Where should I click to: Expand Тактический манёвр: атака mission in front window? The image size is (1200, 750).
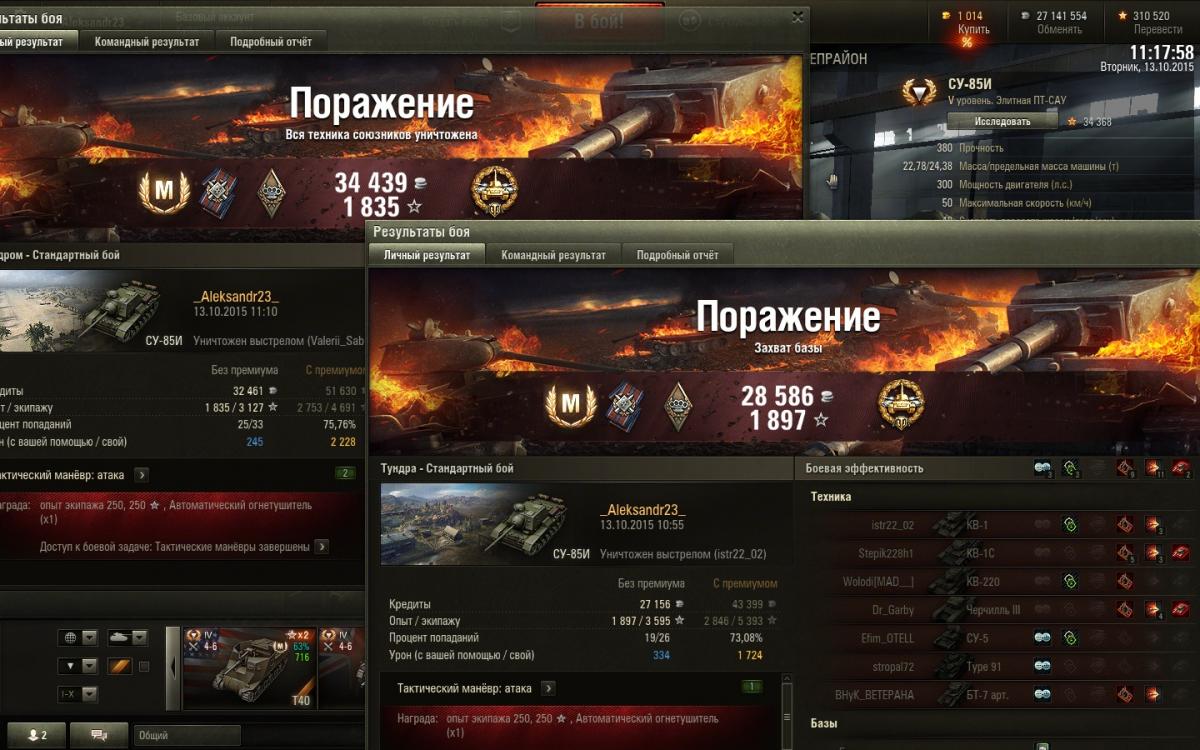548,688
